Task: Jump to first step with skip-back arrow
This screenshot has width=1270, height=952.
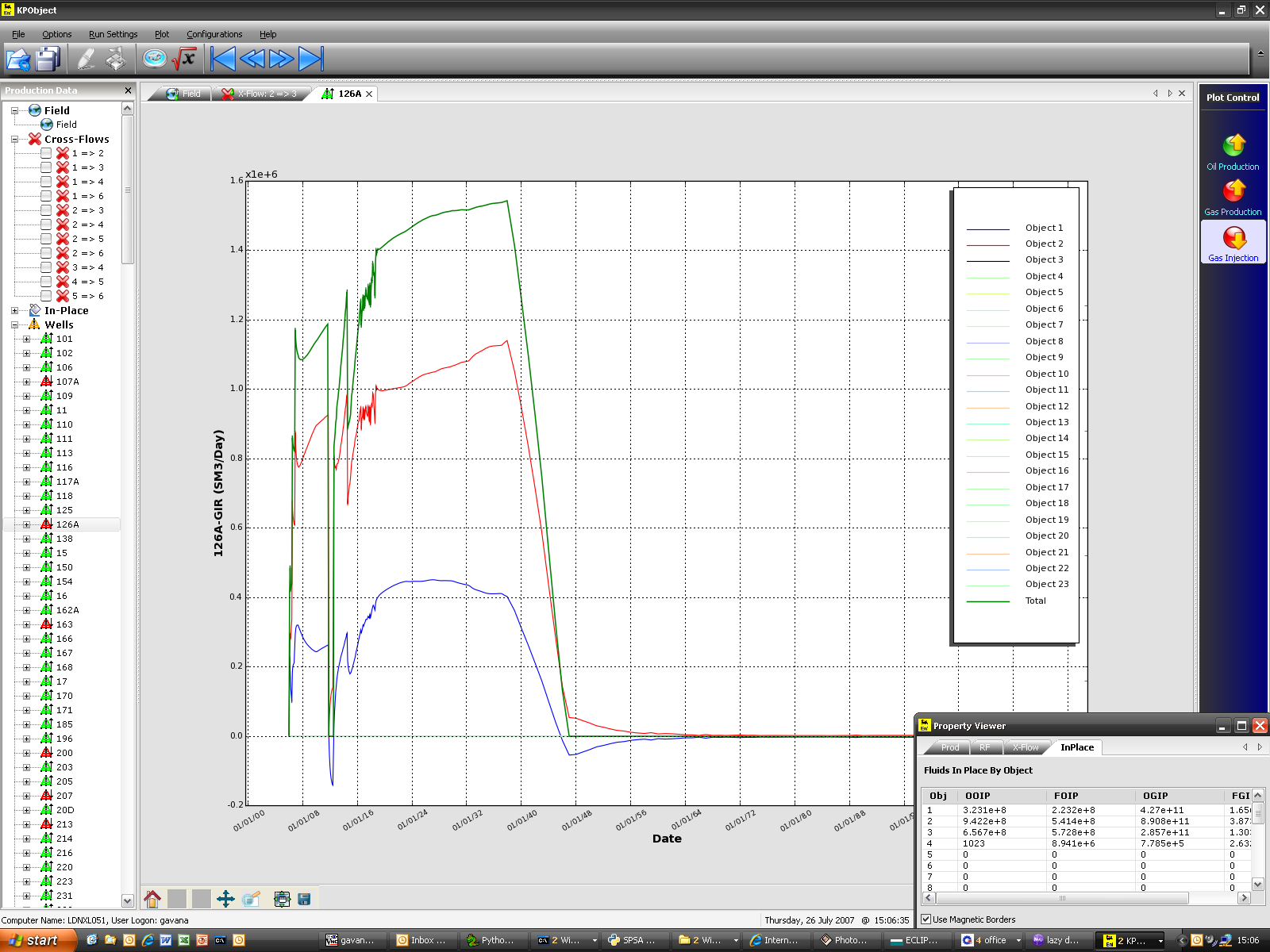Action: click(x=223, y=59)
